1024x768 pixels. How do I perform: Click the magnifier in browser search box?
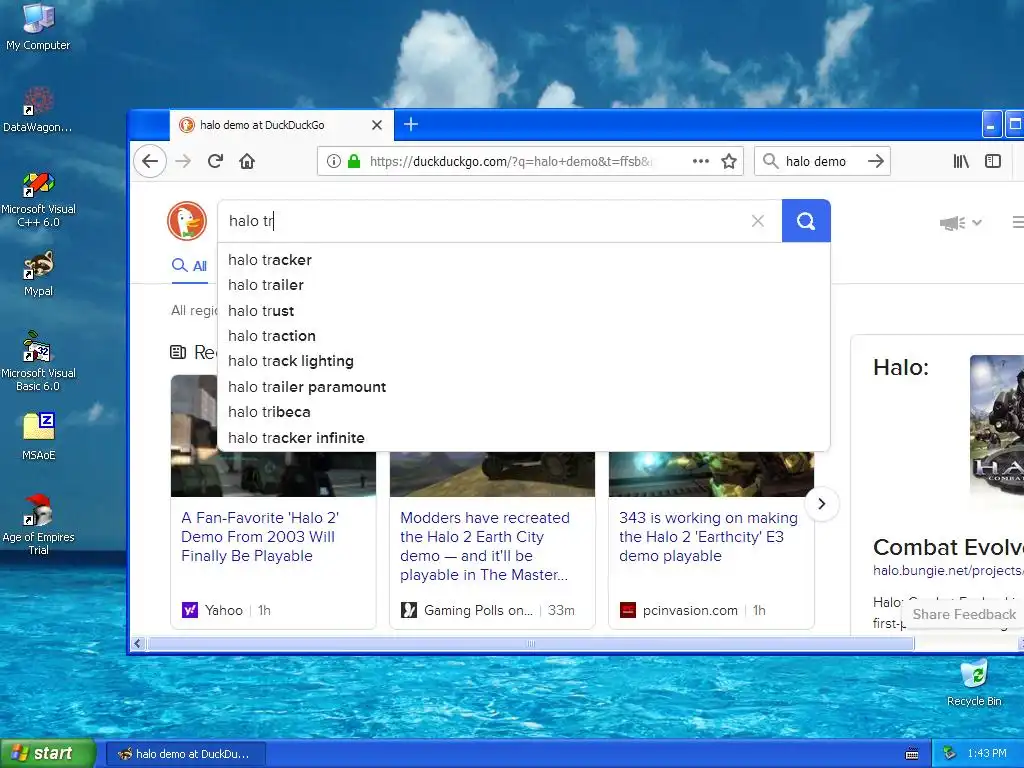pyautogui.click(x=771, y=161)
